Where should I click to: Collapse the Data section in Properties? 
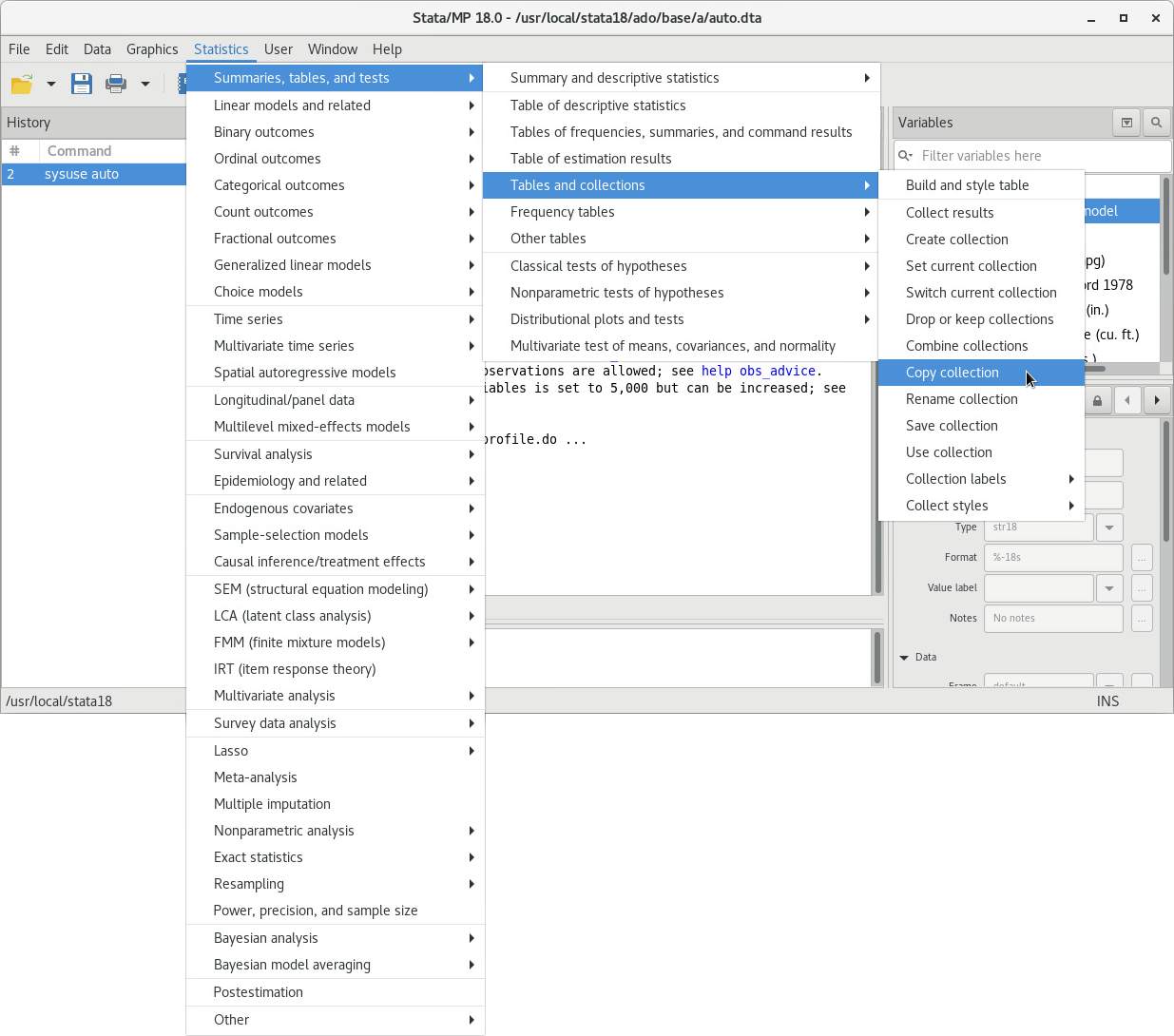coord(904,658)
